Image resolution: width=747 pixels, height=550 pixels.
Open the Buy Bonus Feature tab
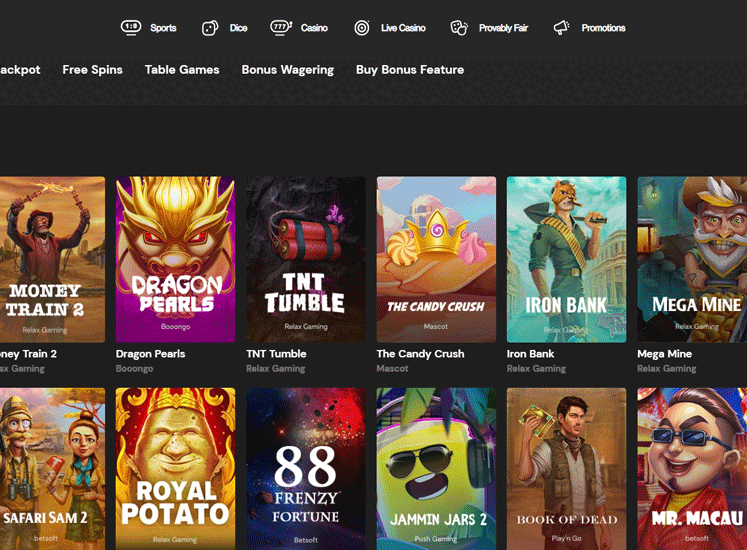[x=410, y=70]
